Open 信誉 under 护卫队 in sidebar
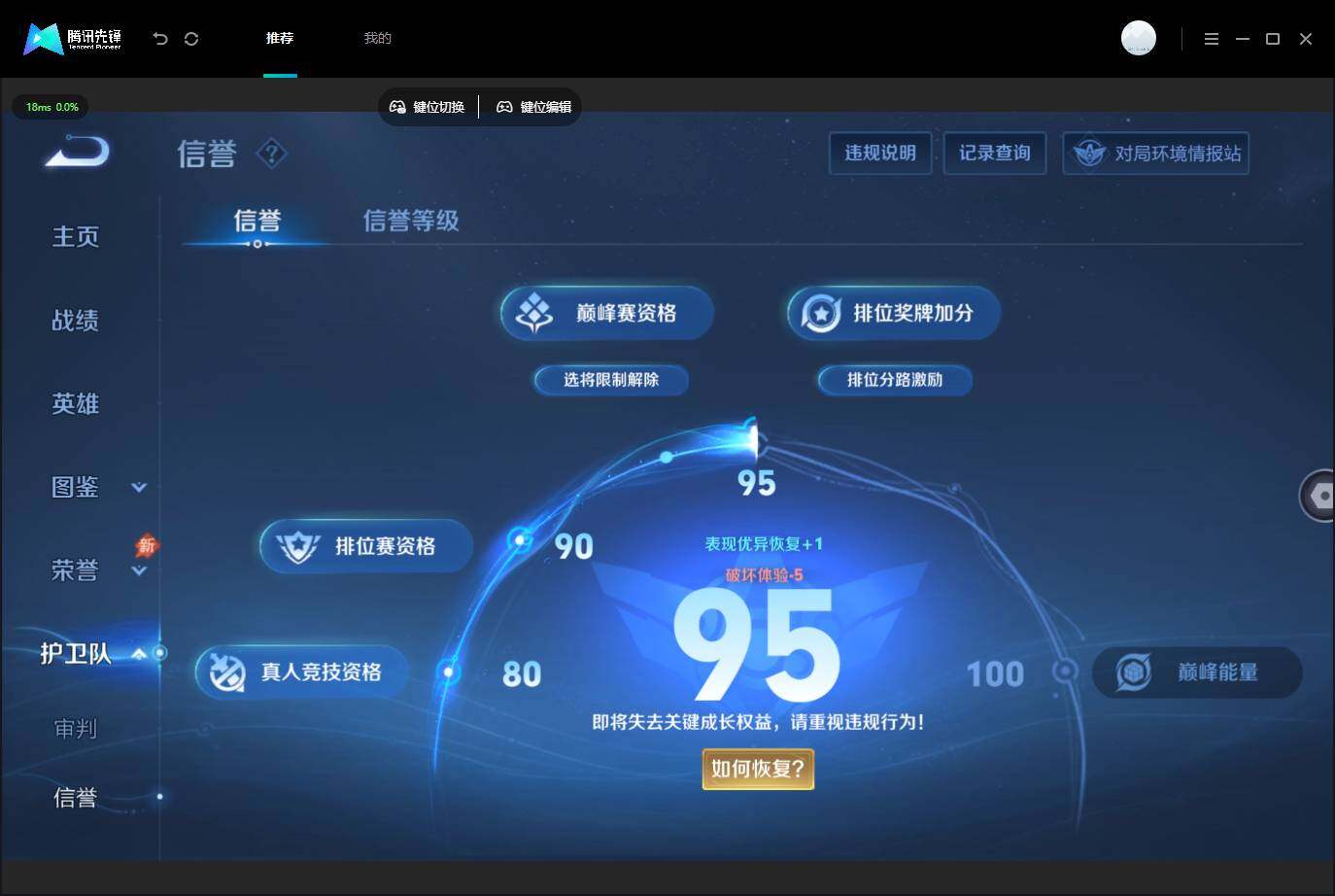The image size is (1335, 896). [76, 798]
